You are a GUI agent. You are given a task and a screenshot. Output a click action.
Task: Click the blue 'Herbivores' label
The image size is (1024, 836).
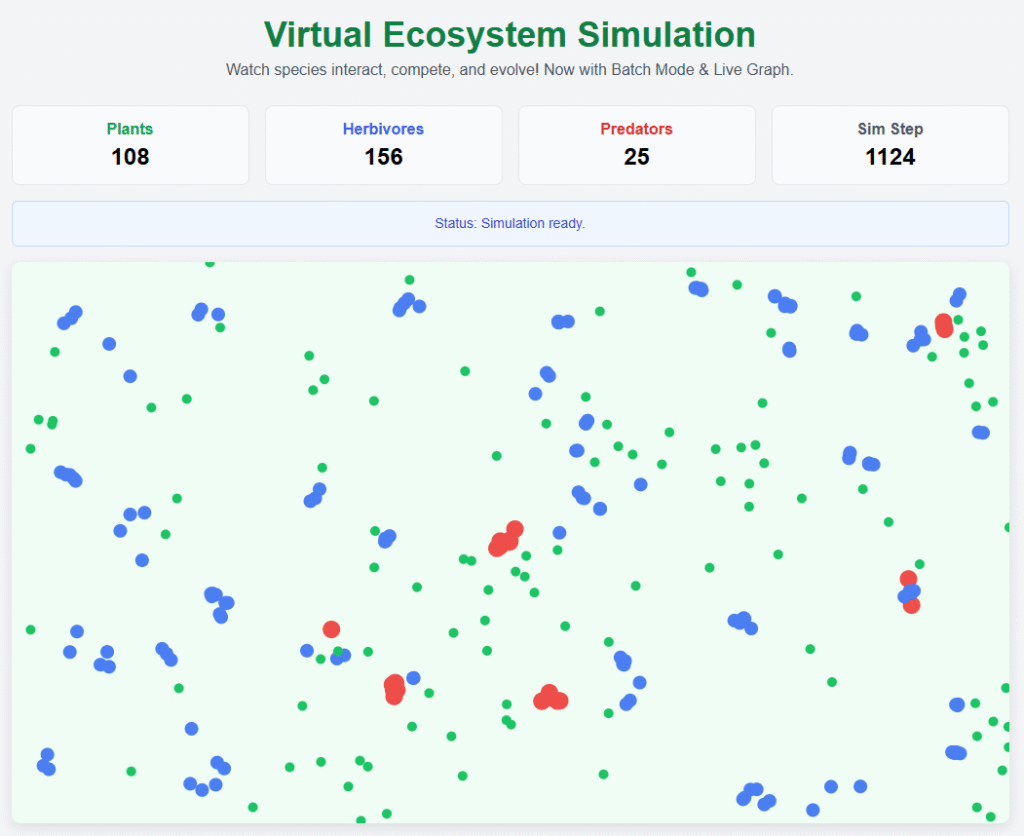(383, 129)
